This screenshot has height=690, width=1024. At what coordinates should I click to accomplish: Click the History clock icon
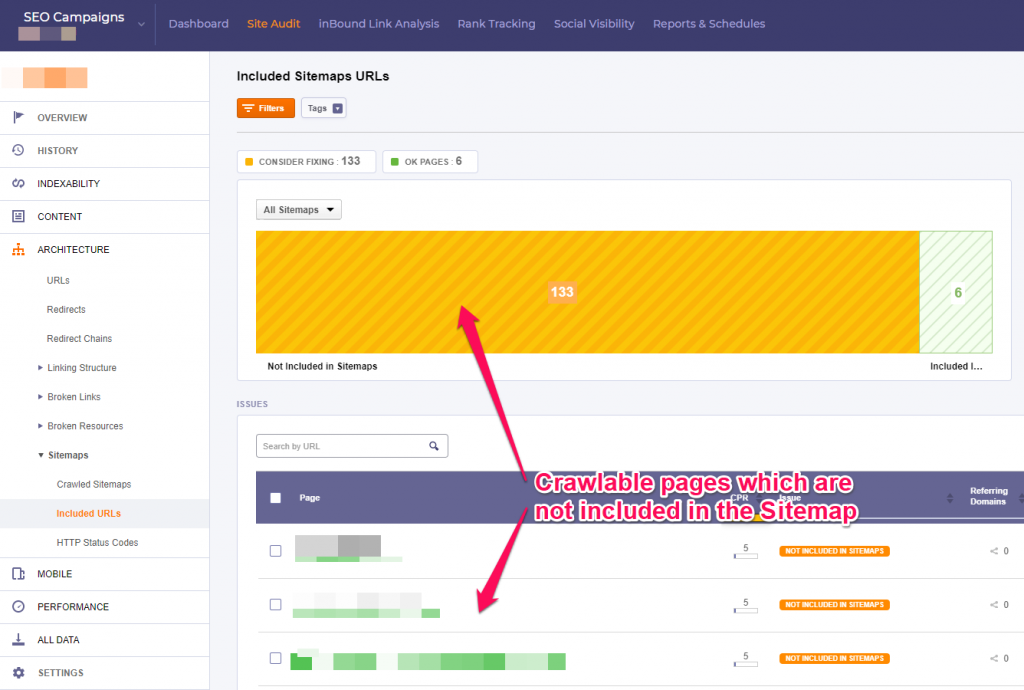18,150
